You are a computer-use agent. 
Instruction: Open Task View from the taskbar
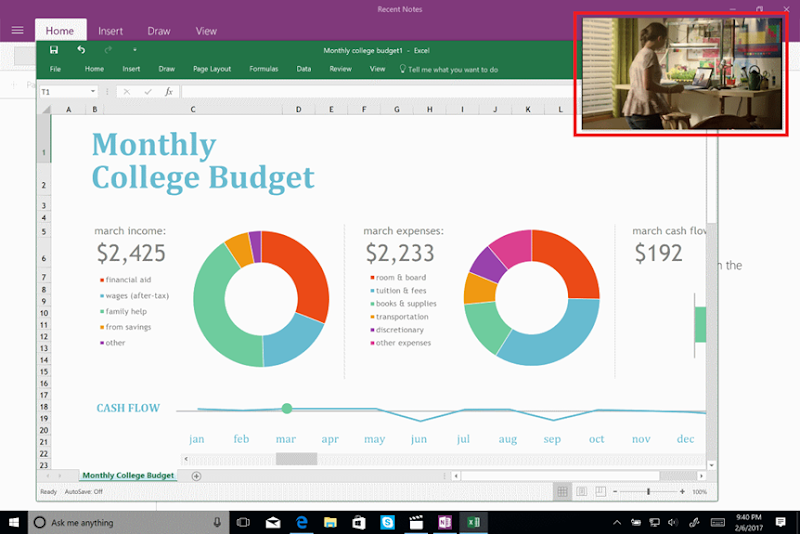pyautogui.click(x=243, y=522)
